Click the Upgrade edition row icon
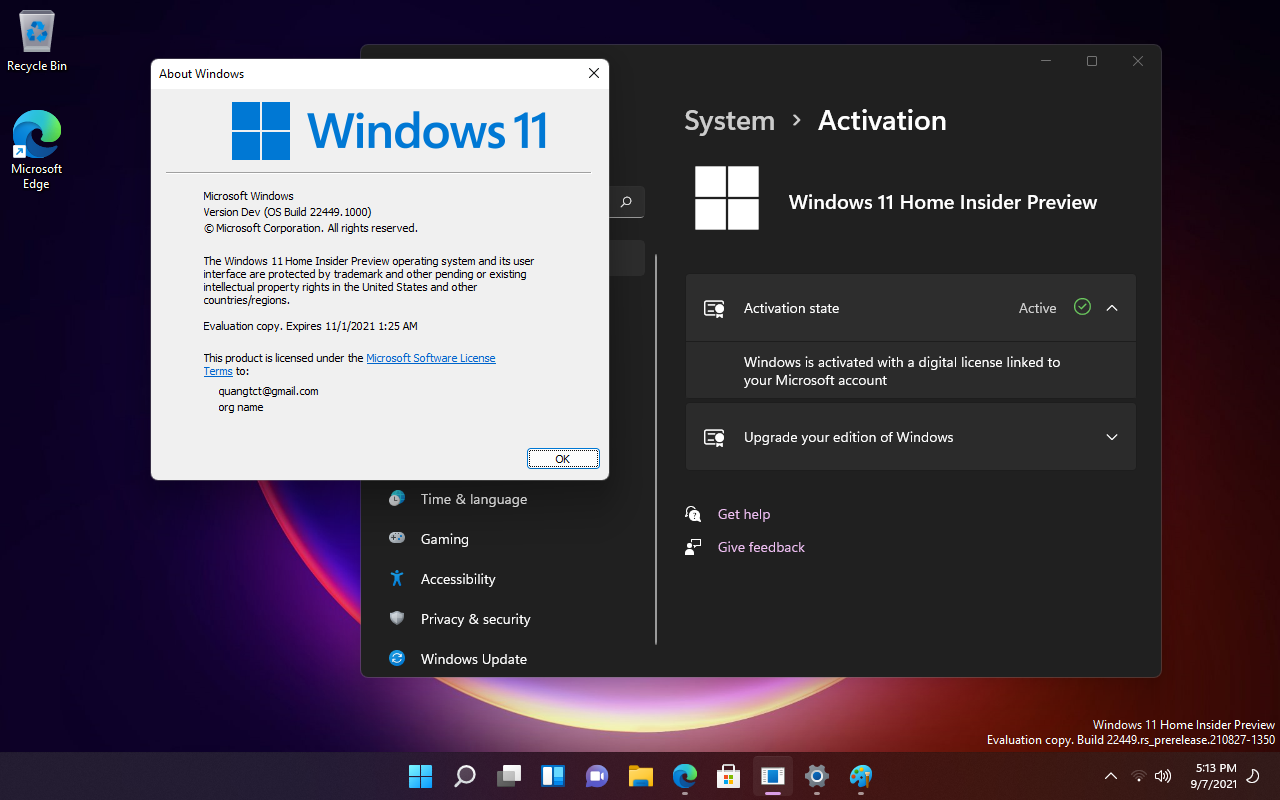1280x800 pixels. tap(714, 437)
